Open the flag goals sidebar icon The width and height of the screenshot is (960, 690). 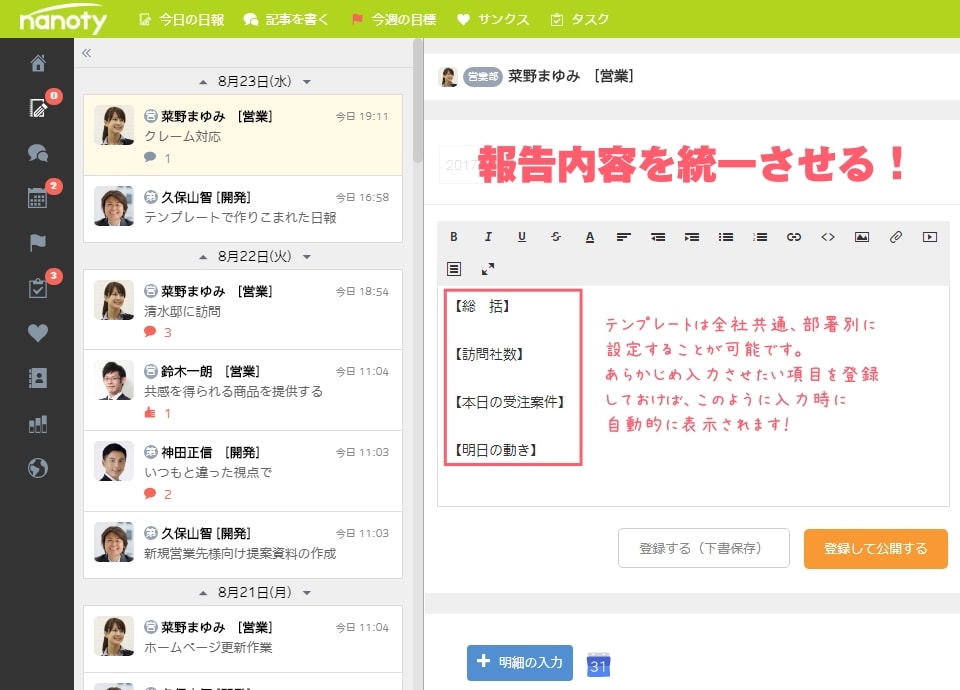click(38, 242)
